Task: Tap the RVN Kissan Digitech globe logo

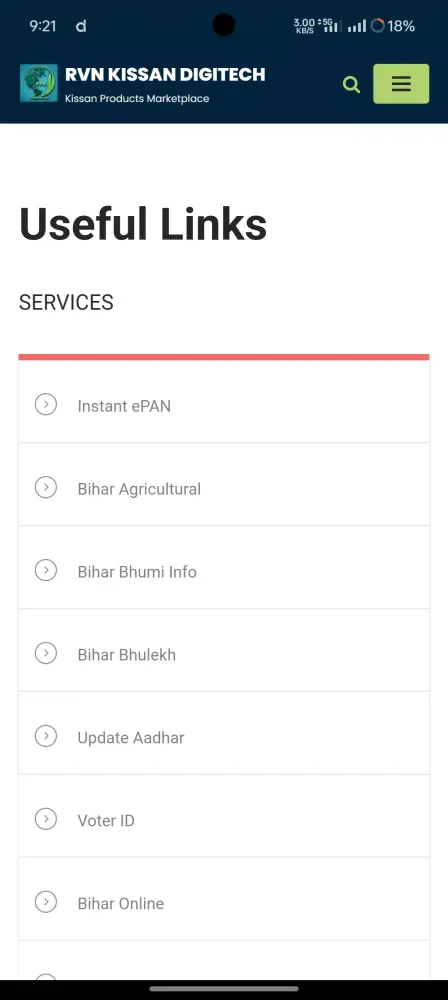Action: [x=38, y=83]
